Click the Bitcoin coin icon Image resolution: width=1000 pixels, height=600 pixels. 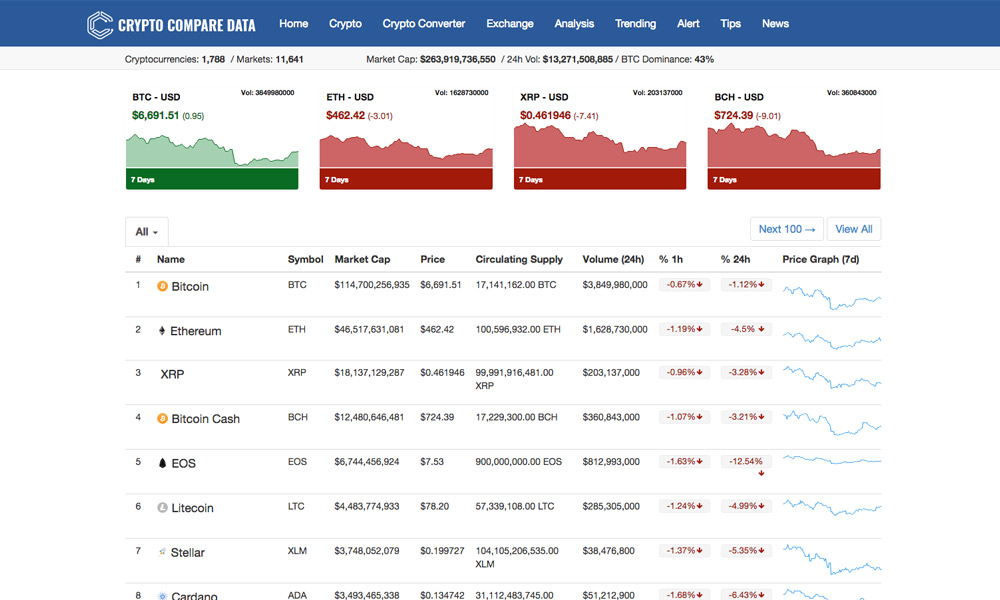[x=163, y=287]
